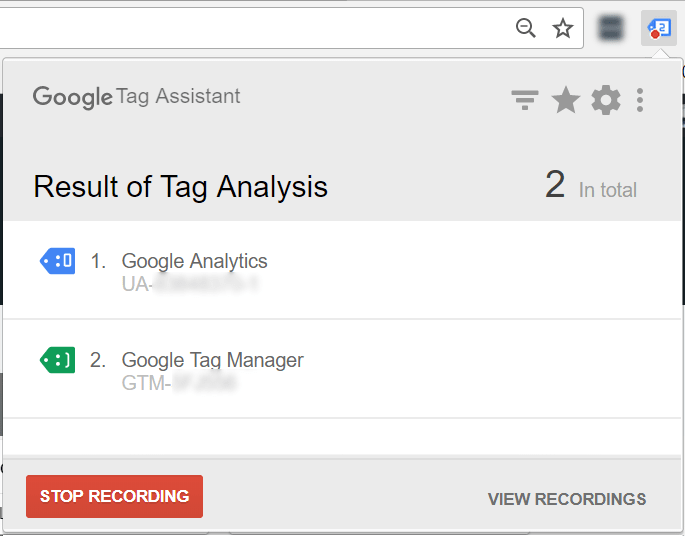Click the blue Google Analytics tag icon

pos(57,261)
